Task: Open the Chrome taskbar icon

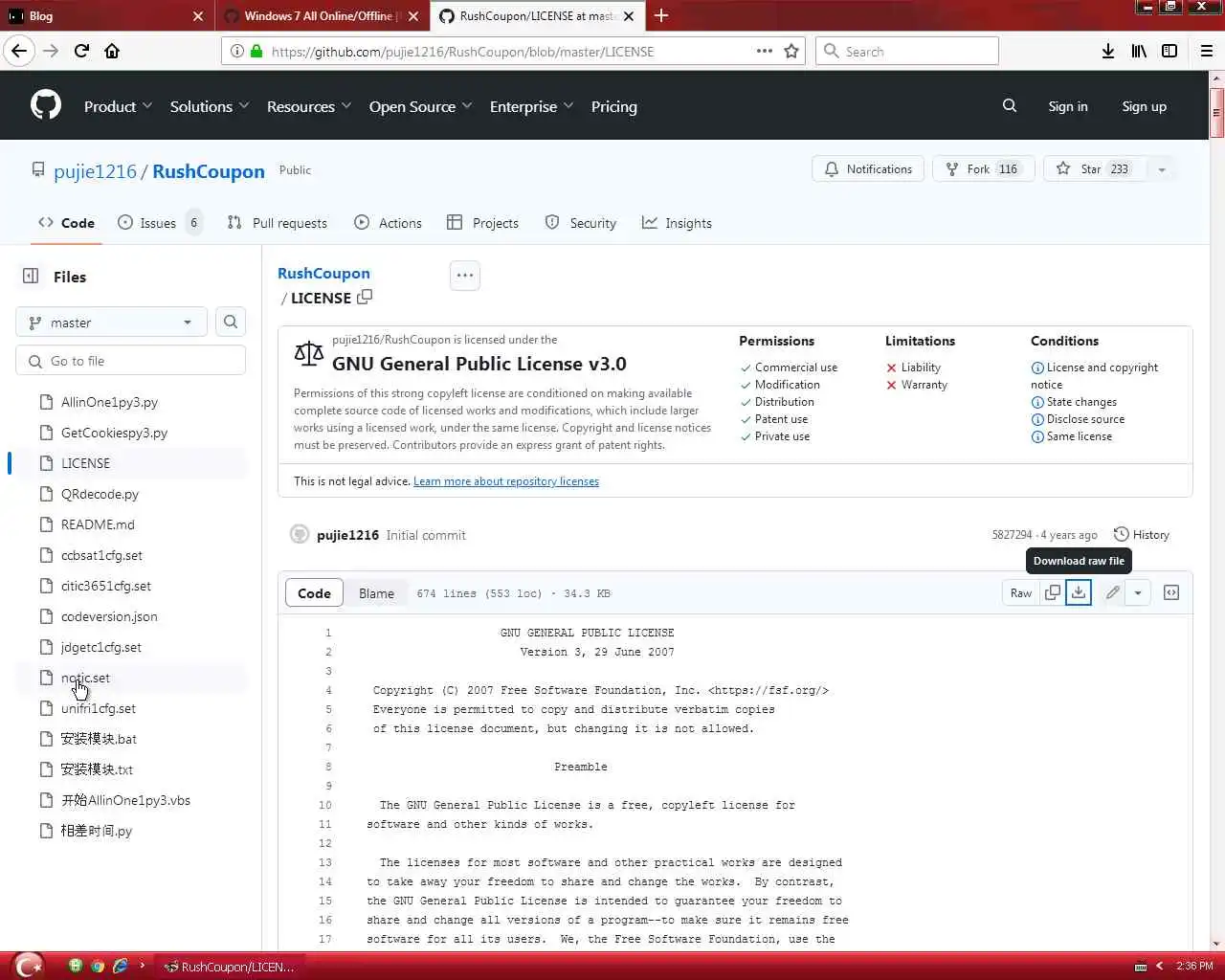Action: click(x=98, y=966)
